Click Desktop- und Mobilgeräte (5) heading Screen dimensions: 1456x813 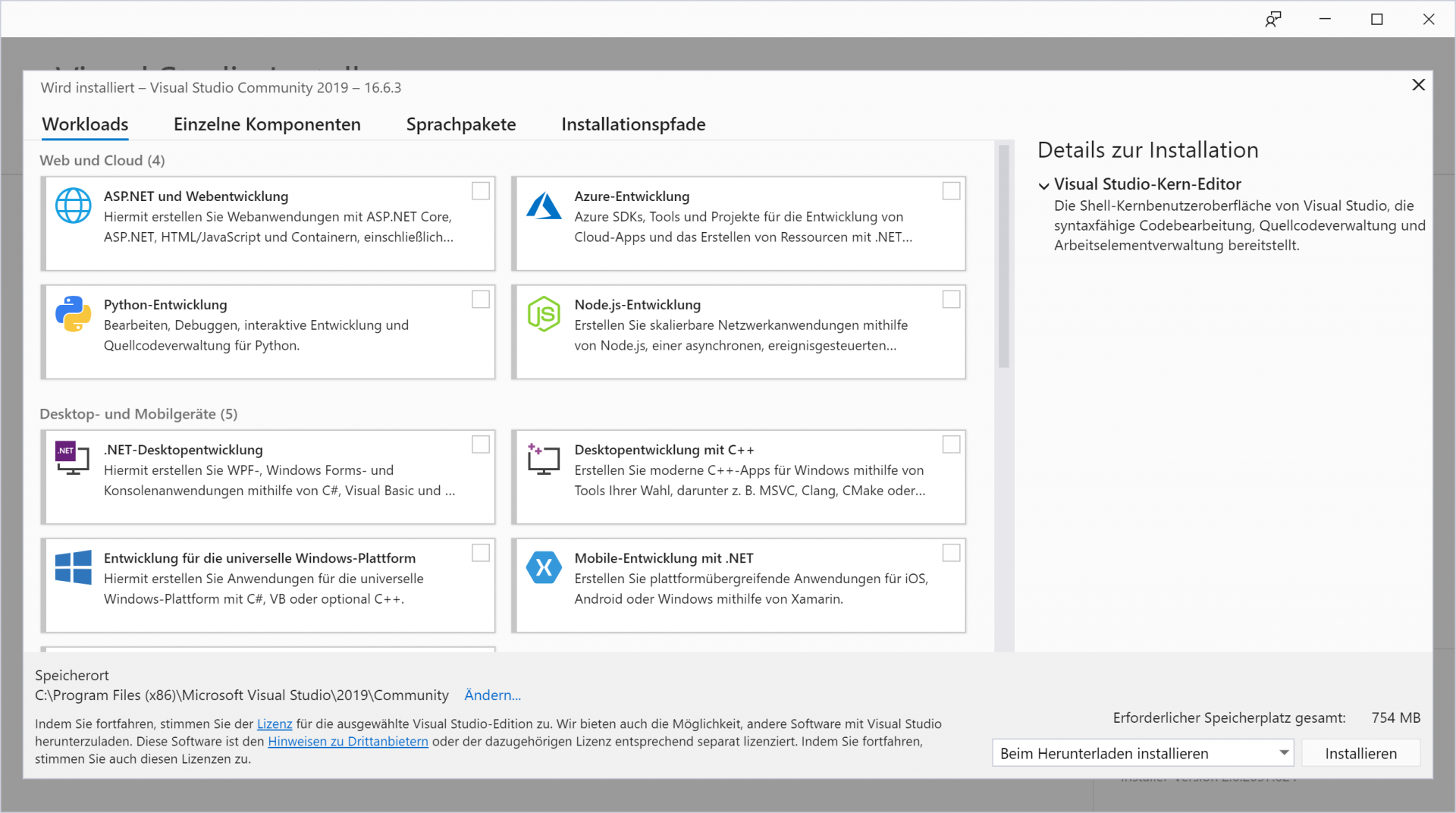(x=139, y=414)
